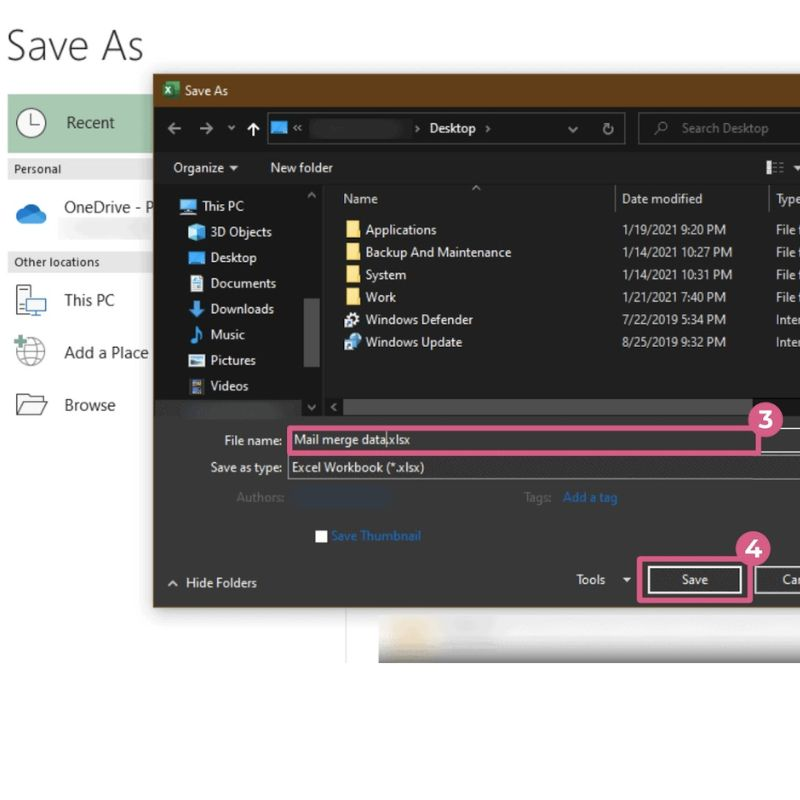Viewport: 800px width, 800px height.
Task: Open Music in the navigation pane
Action: click(217, 335)
